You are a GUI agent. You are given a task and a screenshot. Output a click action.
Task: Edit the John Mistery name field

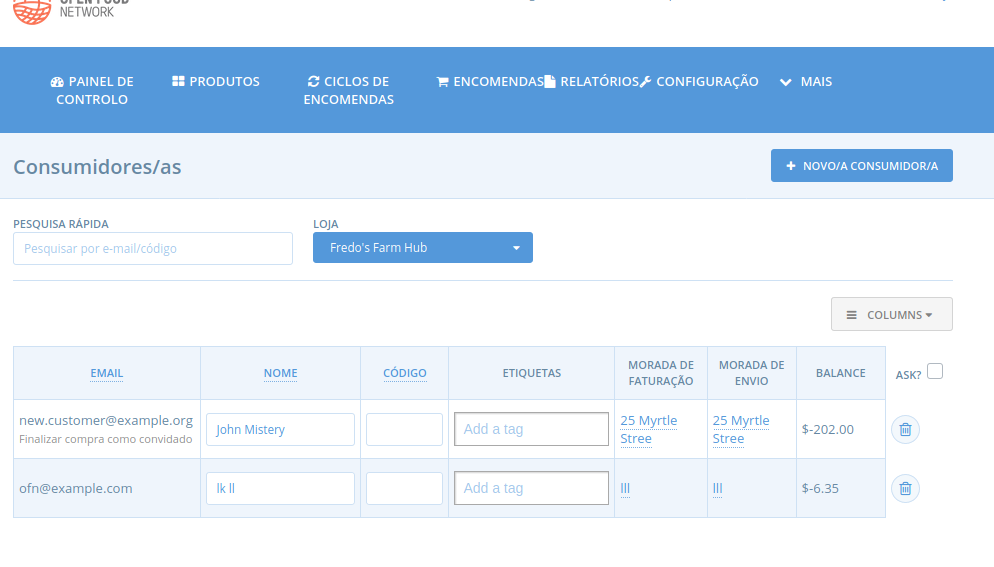280,429
